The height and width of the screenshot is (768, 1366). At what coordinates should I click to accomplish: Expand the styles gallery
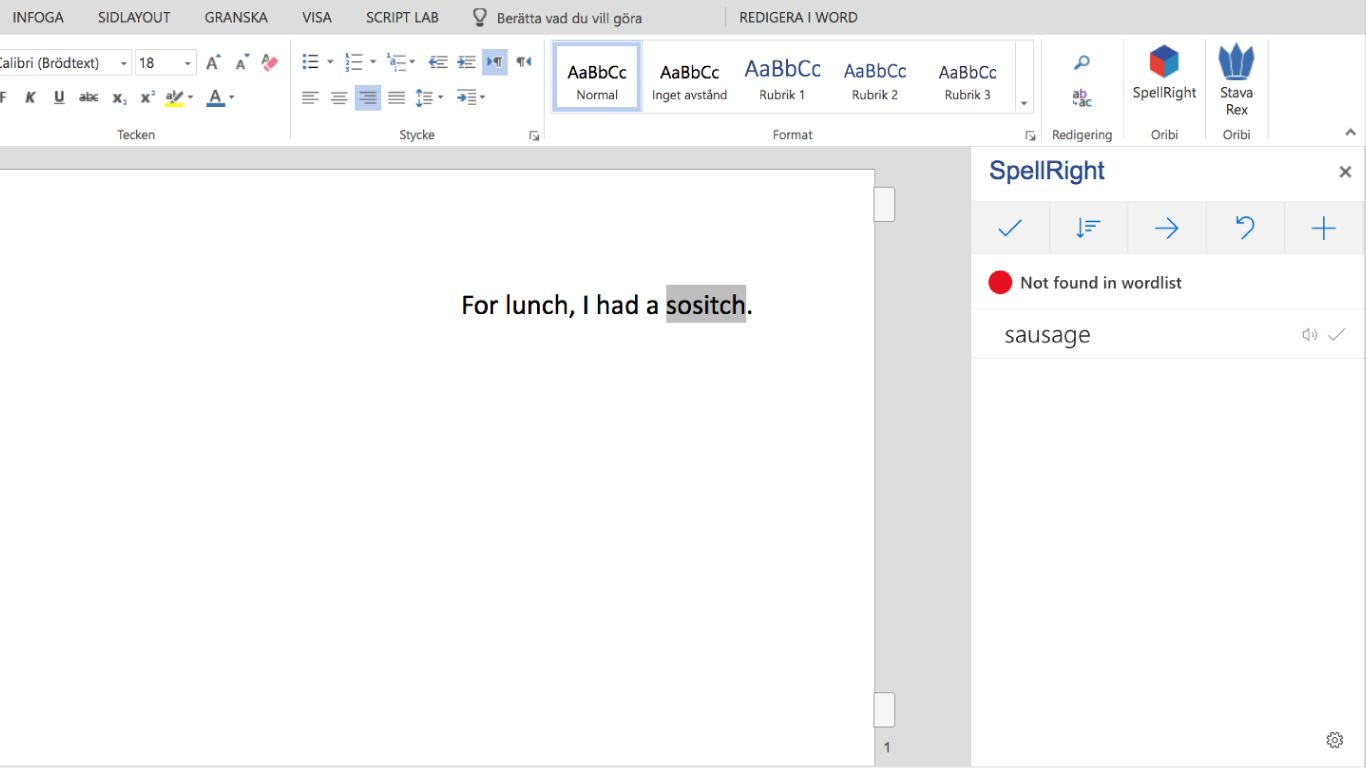pos(1024,103)
